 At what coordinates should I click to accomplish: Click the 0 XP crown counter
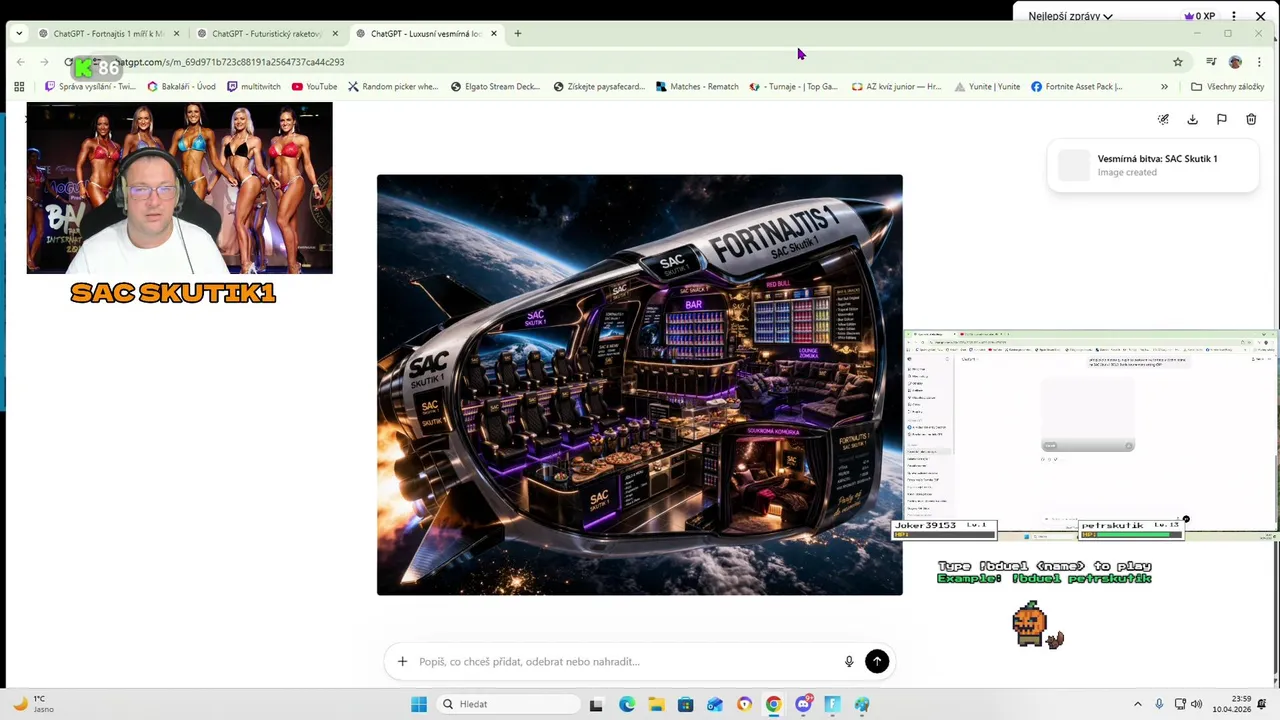point(1199,16)
